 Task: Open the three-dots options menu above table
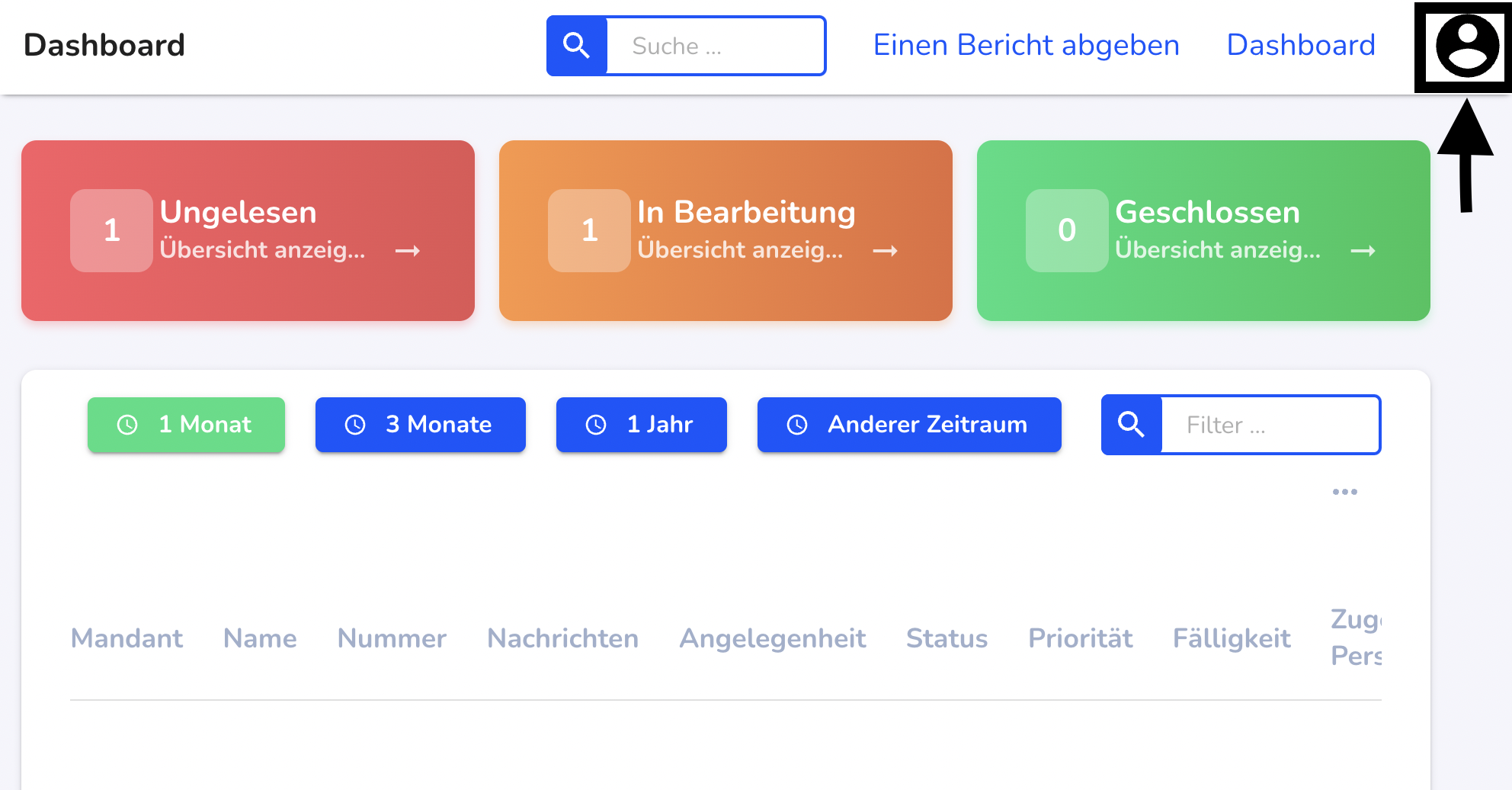[x=1345, y=492]
